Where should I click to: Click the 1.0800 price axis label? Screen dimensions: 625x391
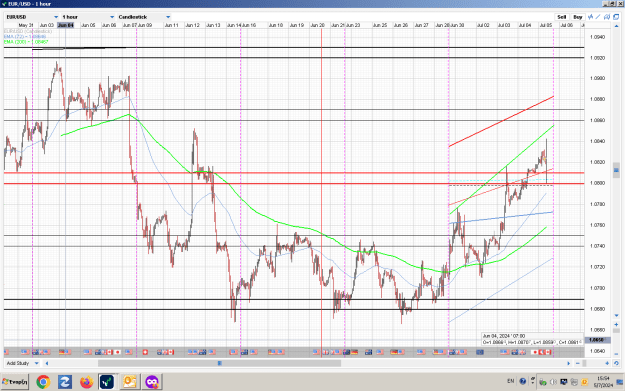(x=597, y=183)
